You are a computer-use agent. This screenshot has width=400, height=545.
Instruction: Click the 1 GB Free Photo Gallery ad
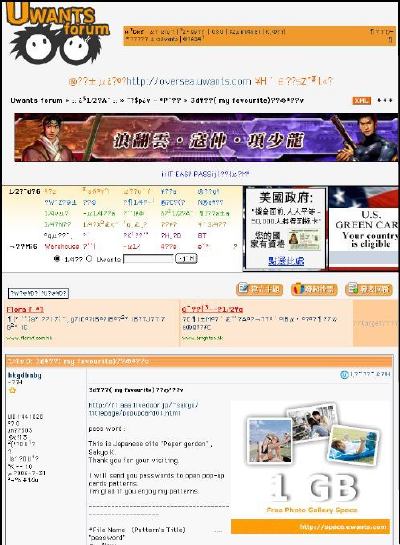(x=311, y=467)
